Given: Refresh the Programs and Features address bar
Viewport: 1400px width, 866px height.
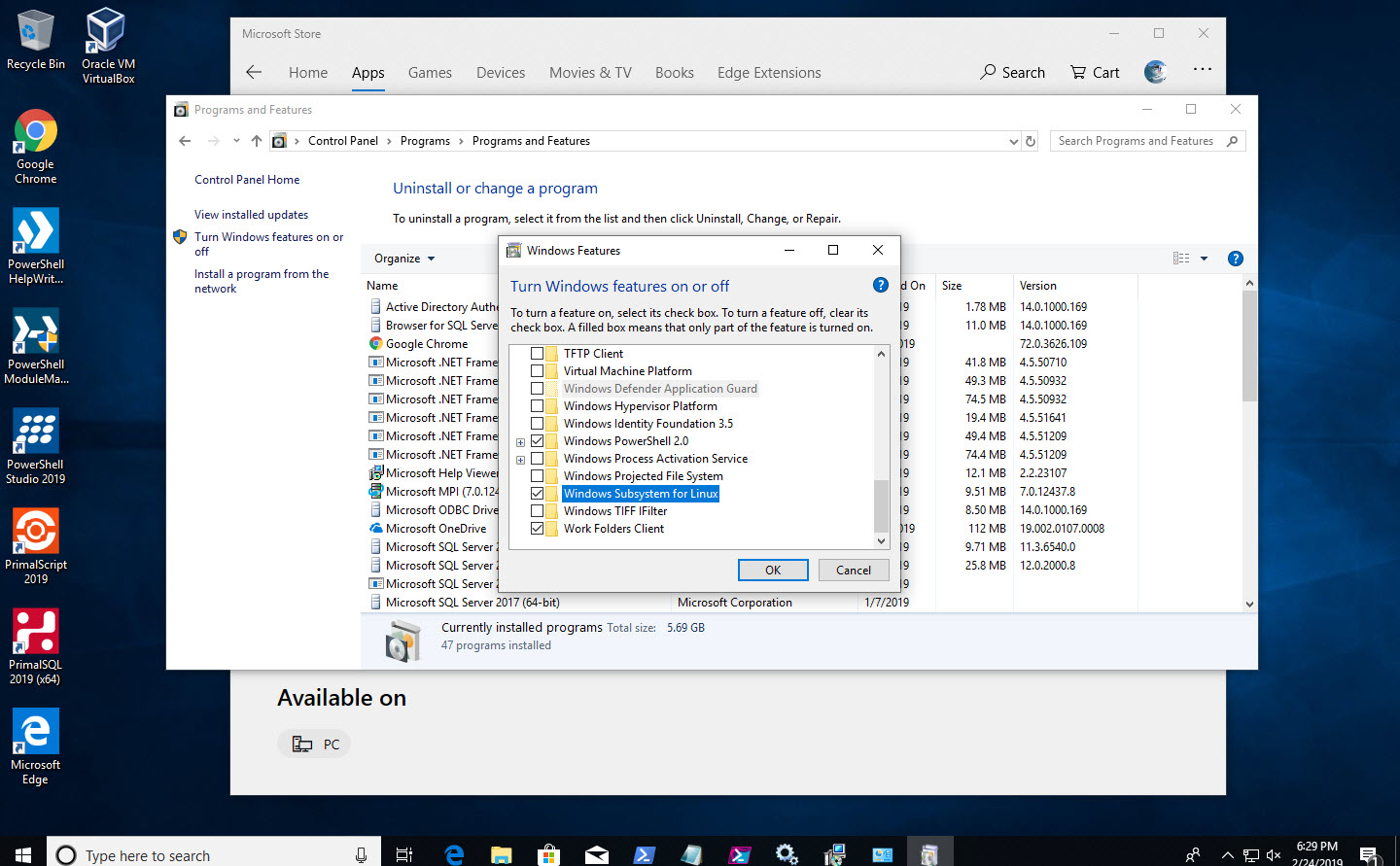Looking at the screenshot, I should pyautogui.click(x=1031, y=141).
